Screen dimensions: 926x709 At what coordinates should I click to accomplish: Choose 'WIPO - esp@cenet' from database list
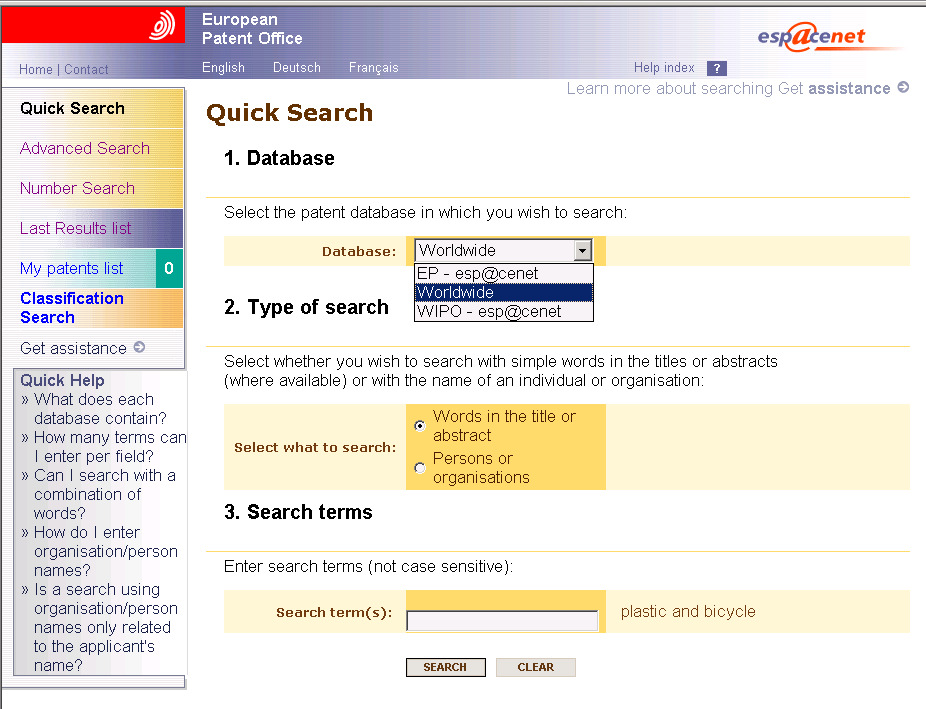coord(504,311)
